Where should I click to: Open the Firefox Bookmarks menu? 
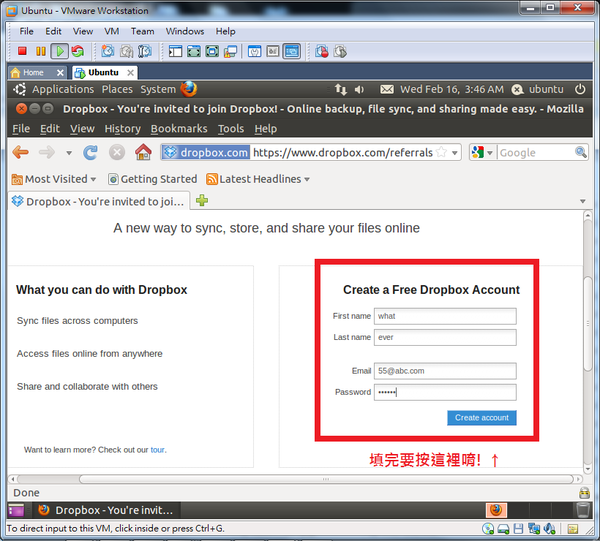coord(179,129)
